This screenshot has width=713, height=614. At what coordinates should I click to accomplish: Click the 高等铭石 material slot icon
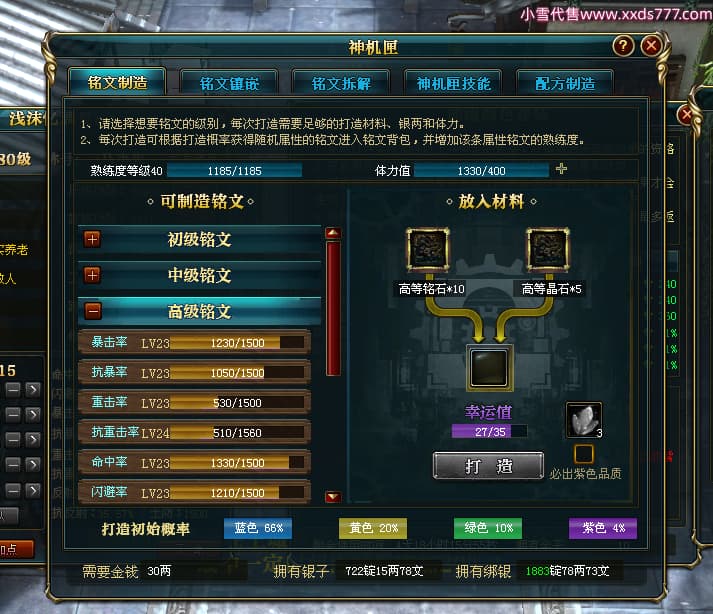(428, 249)
